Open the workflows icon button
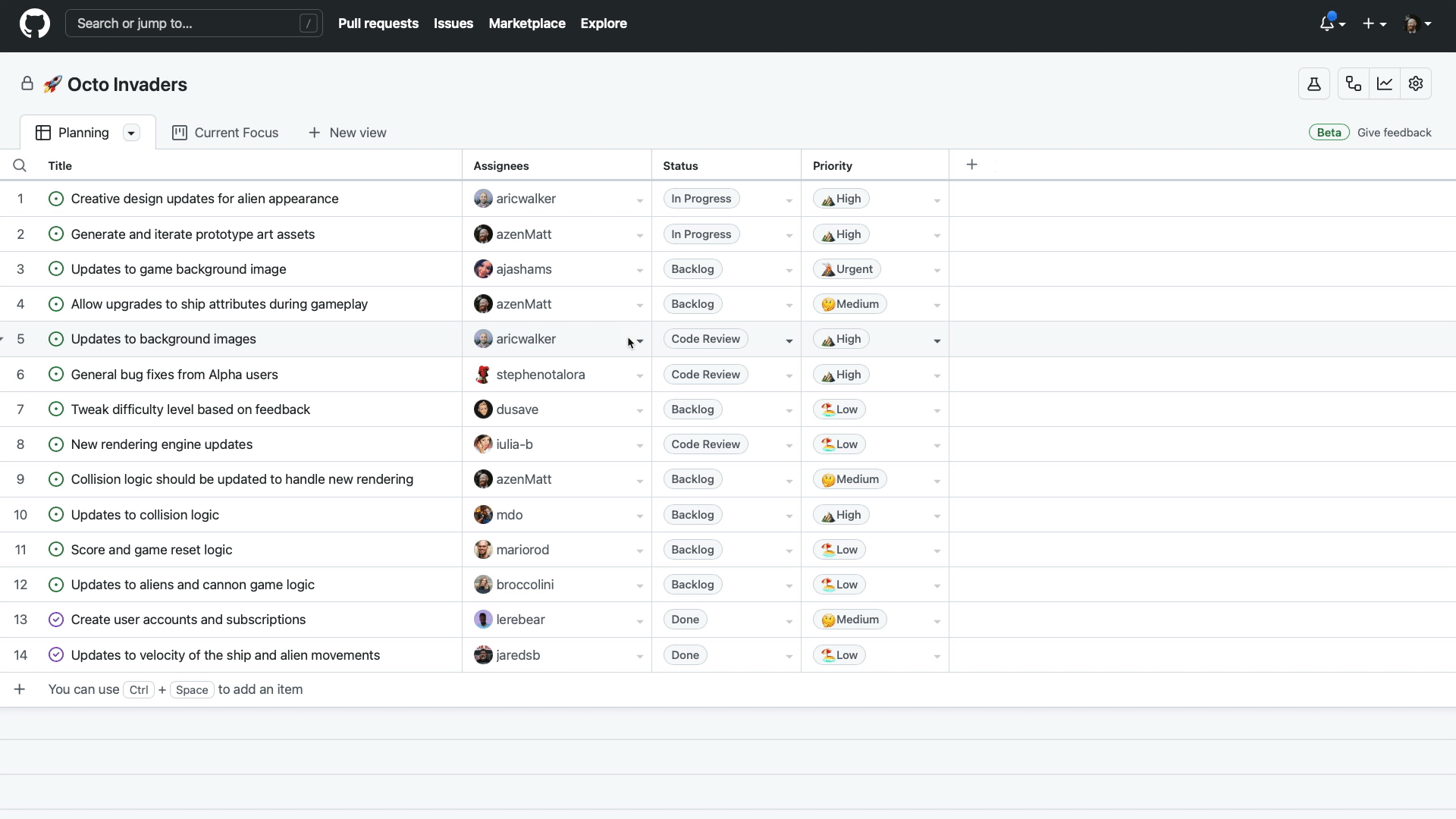The height and width of the screenshot is (819, 1456). (x=1354, y=83)
